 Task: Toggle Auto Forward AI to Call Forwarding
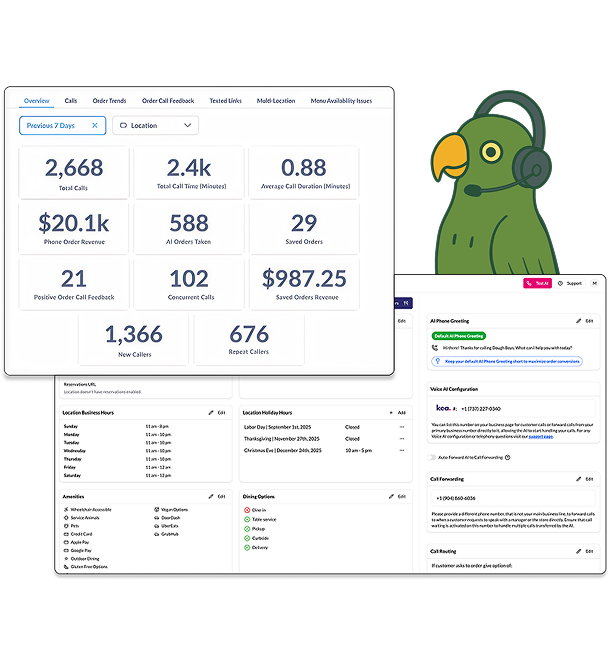pos(431,457)
